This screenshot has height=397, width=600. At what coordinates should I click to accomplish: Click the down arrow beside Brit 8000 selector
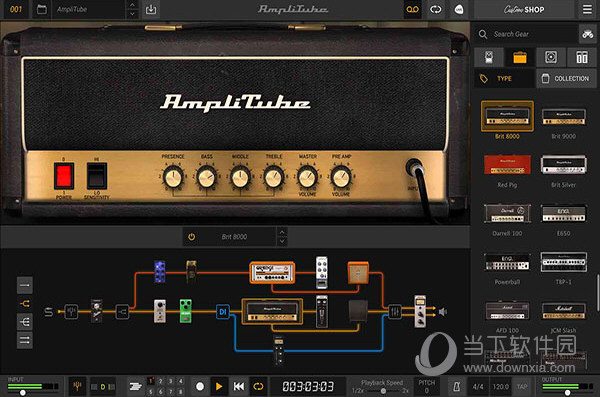[x=282, y=241]
